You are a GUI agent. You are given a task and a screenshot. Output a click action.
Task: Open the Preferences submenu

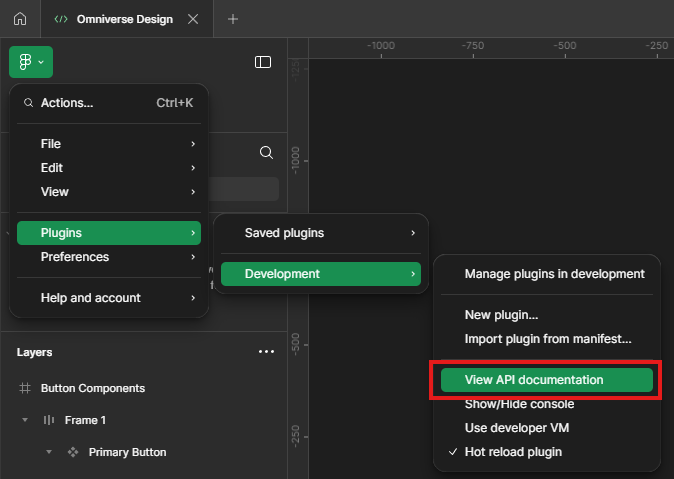tap(109, 257)
